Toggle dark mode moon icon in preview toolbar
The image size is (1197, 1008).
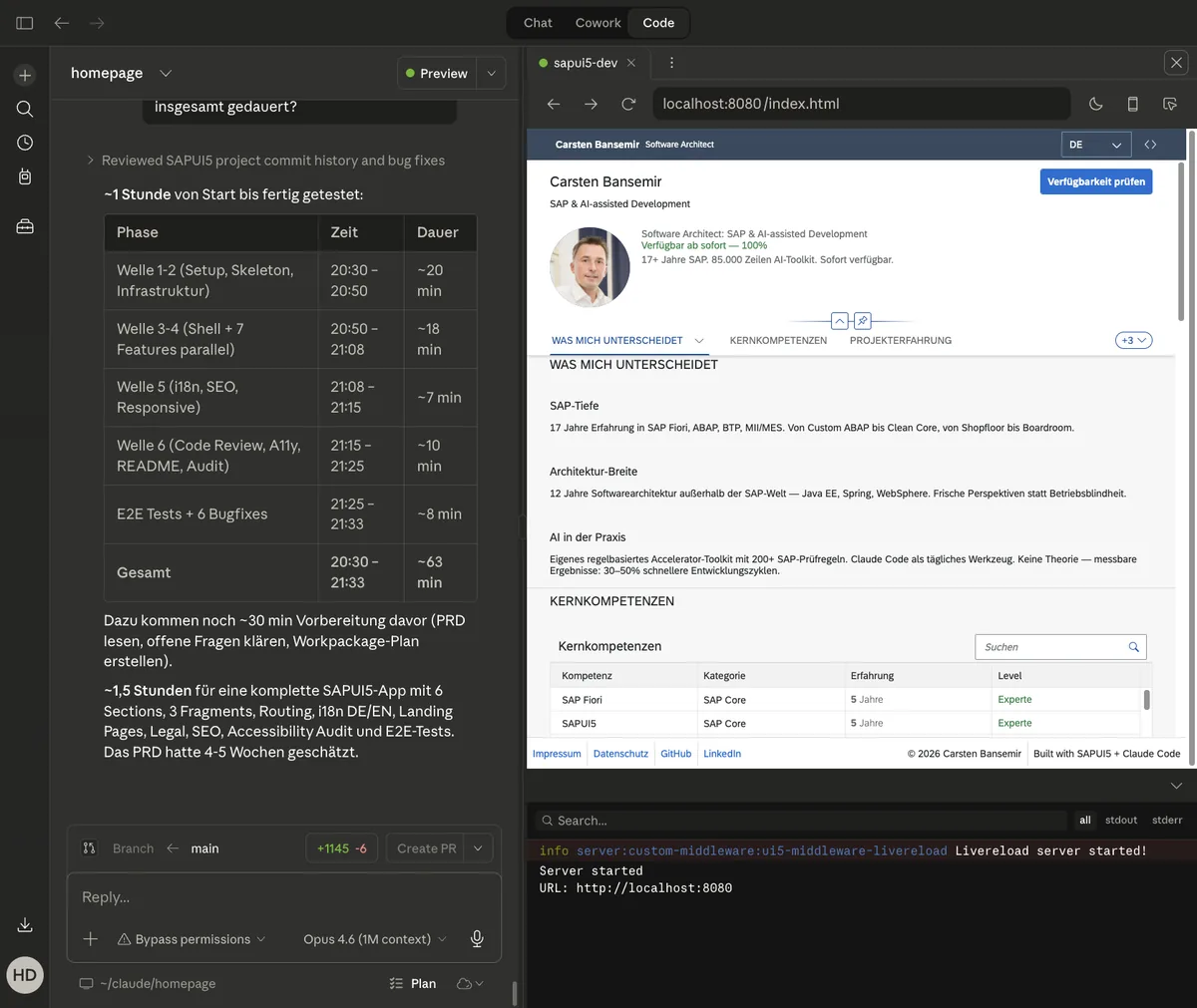1095,104
